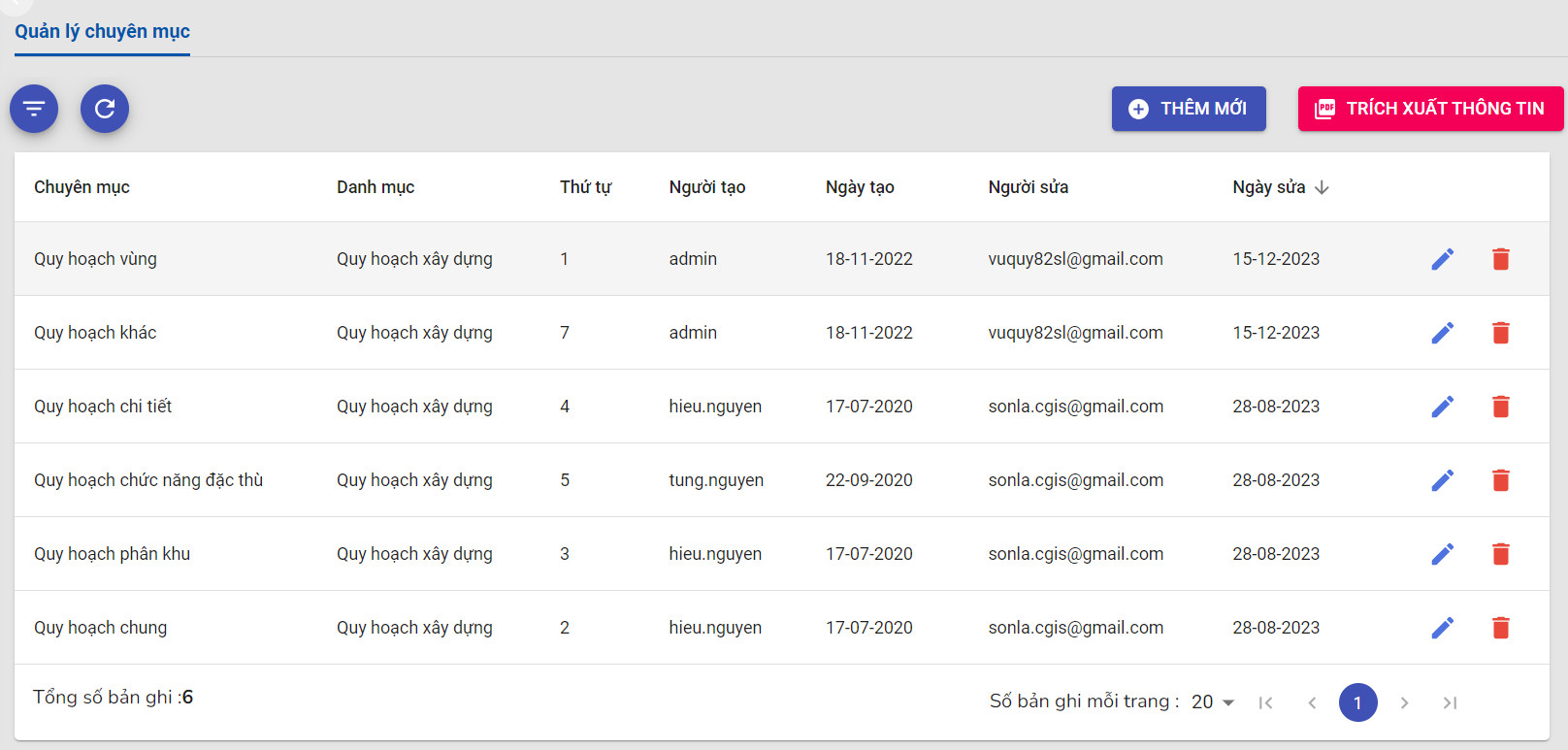The width and height of the screenshot is (1568, 750).
Task: Sort by the Người sửa column header
Action: (x=1029, y=187)
